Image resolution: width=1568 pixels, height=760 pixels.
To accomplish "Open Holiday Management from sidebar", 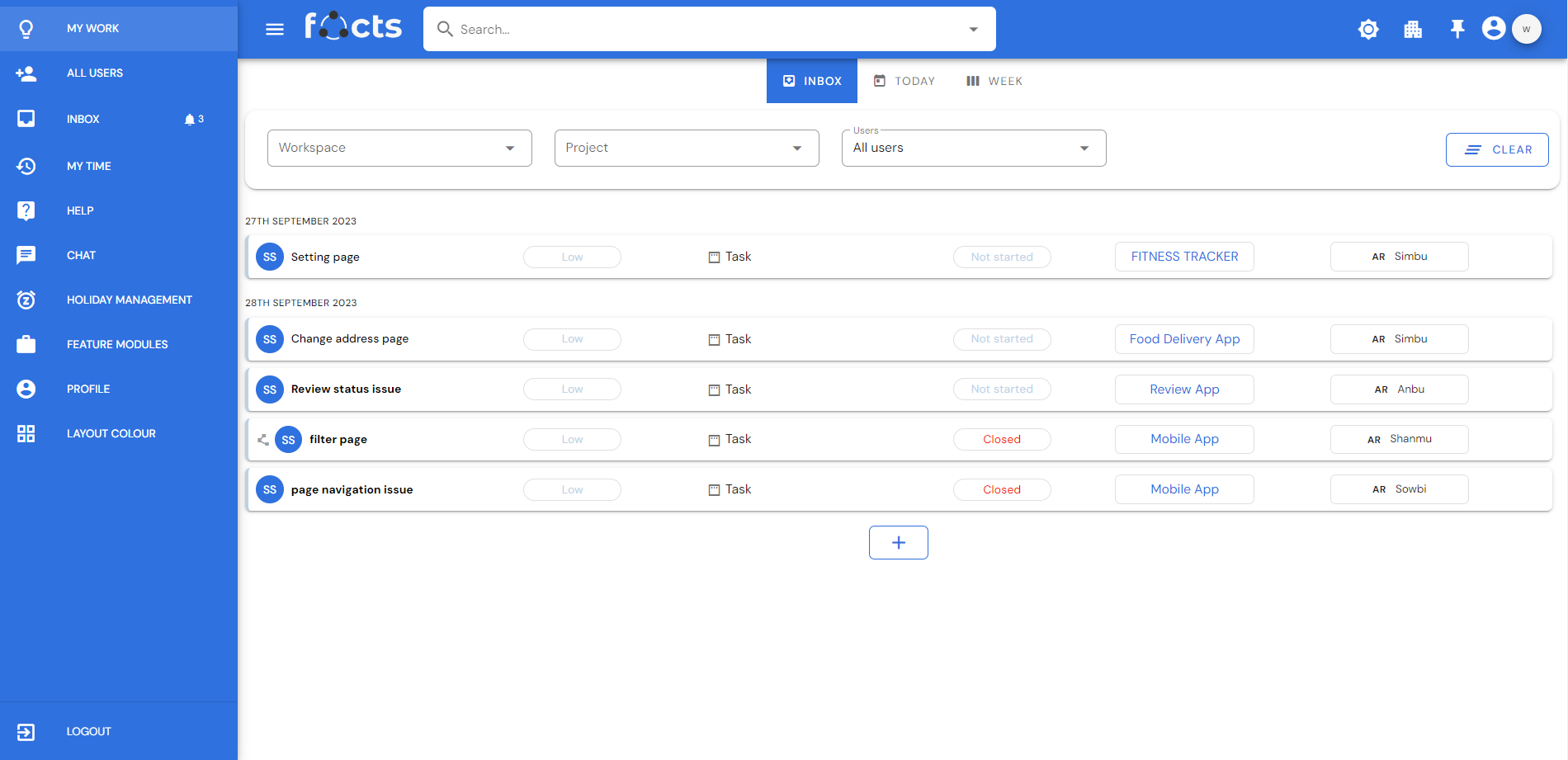I will pyautogui.click(x=129, y=300).
